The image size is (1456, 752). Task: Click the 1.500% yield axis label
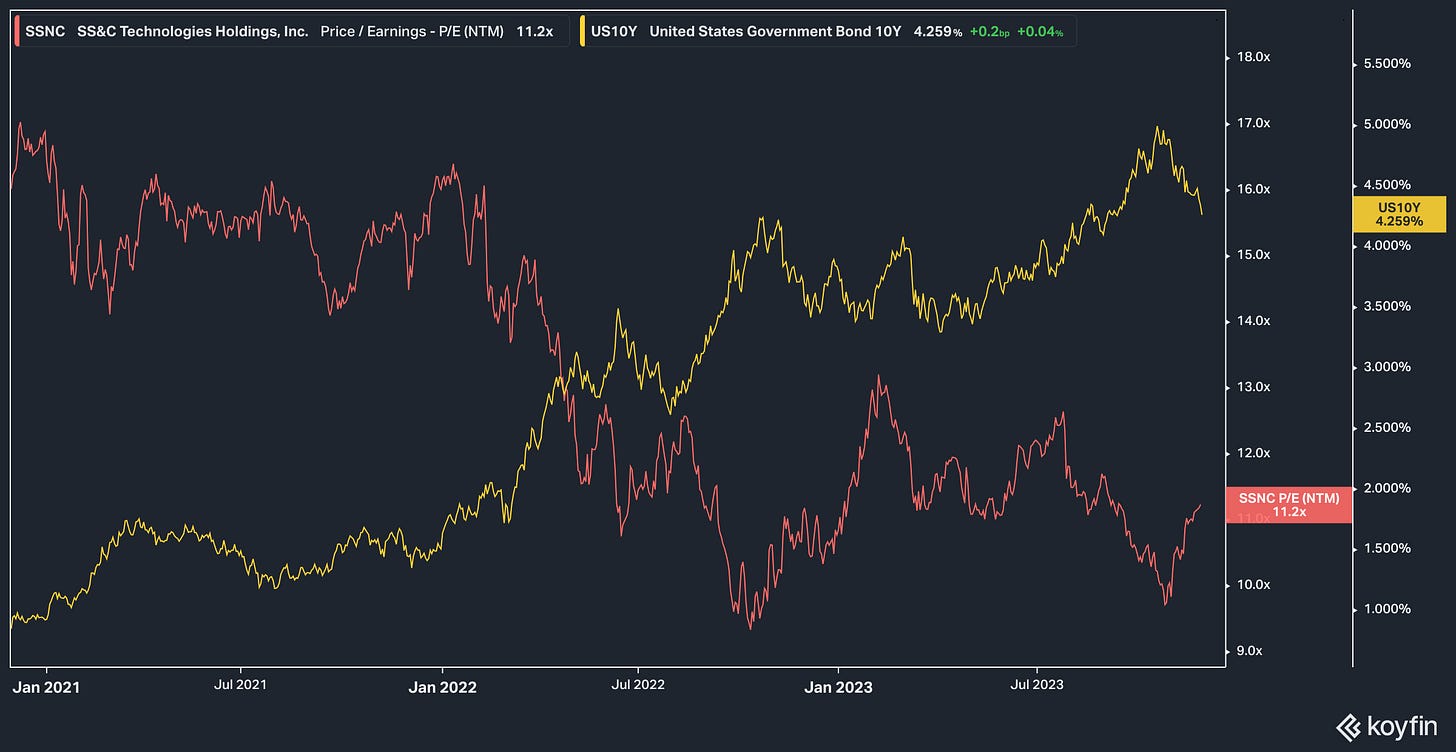[1389, 548]
